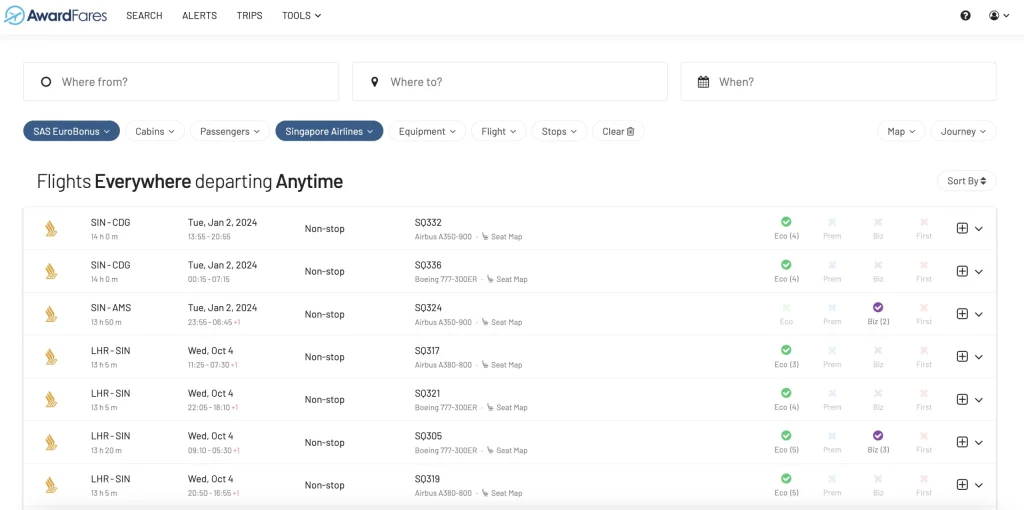Click the Eco (4) availability icon for SQ336
Viewport: 1024px width, 510px height.
coord(786,264)
